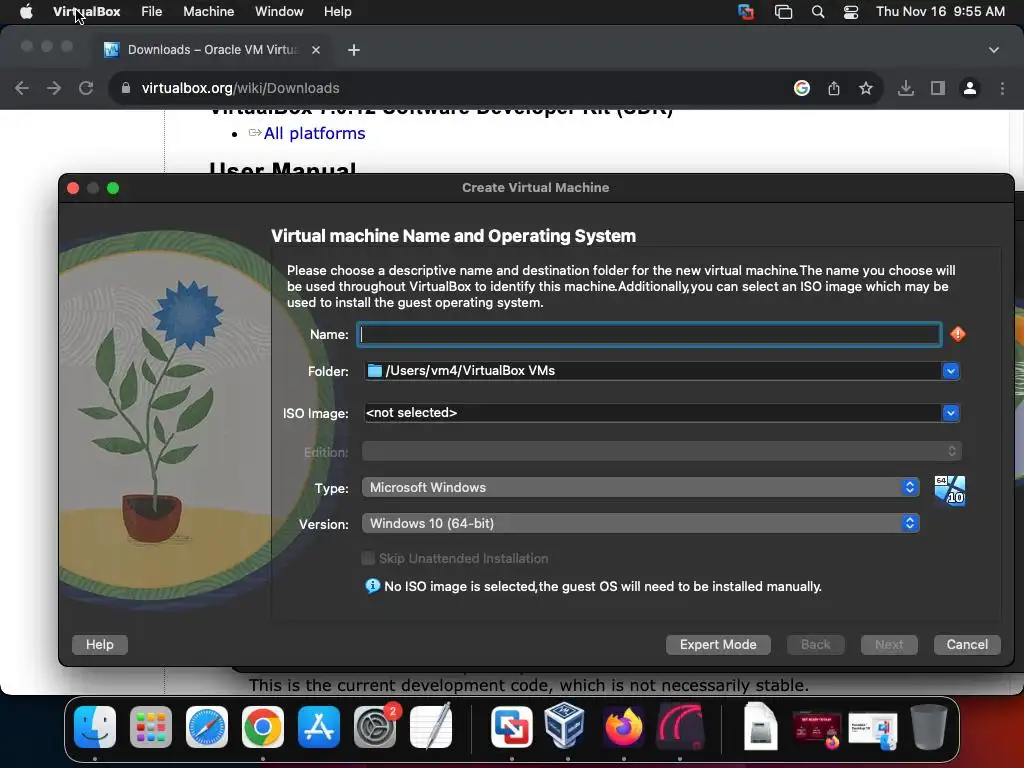Click the invalid name warning icon
Screen dimensions: 1024x768
(x=957, y=334)
